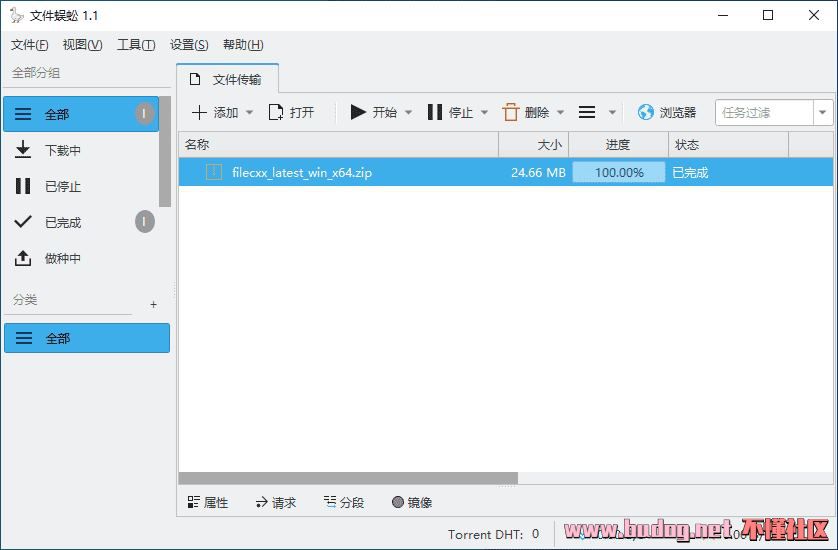Click the horizontal scrollbar under the task list

pos(348,478)
